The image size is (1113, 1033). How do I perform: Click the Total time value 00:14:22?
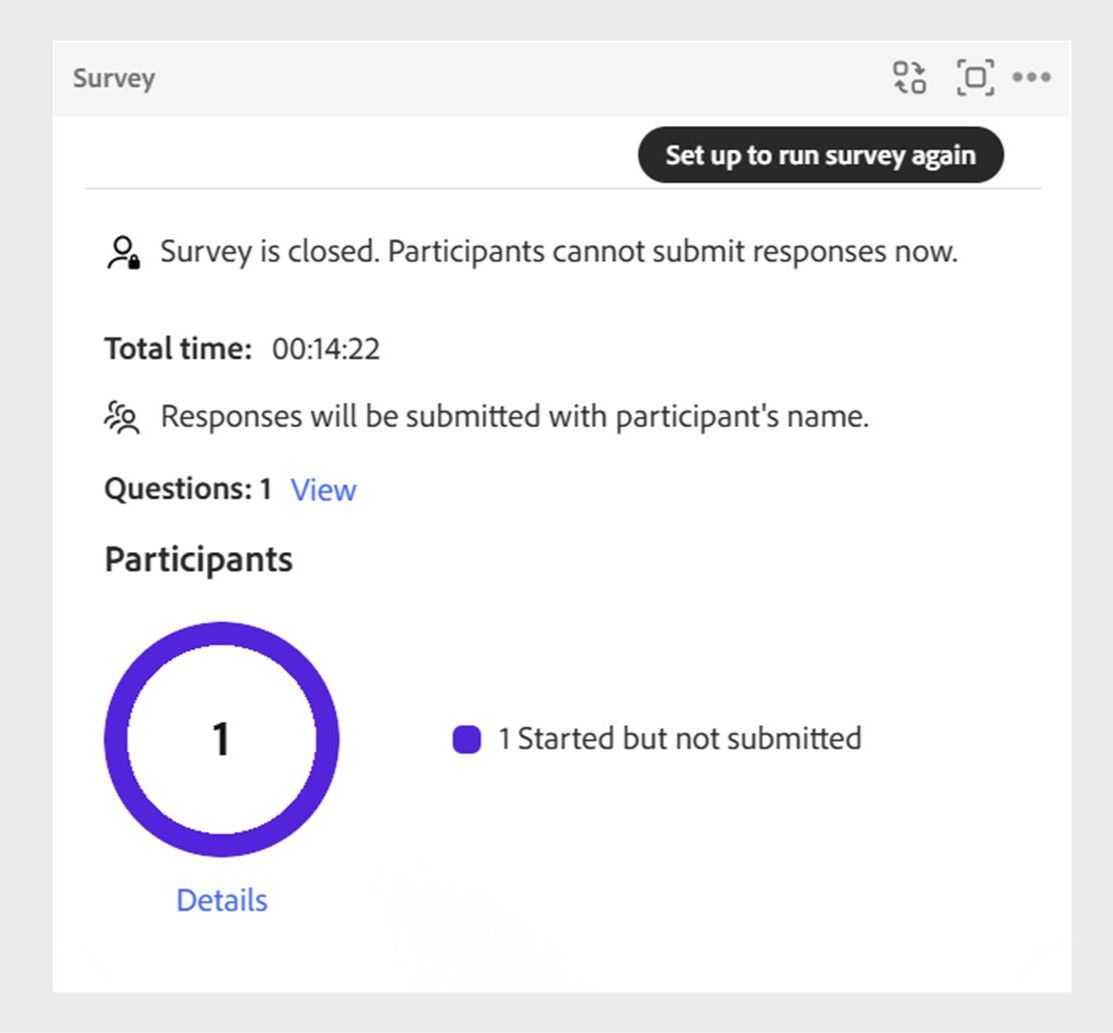pos(325,349)
